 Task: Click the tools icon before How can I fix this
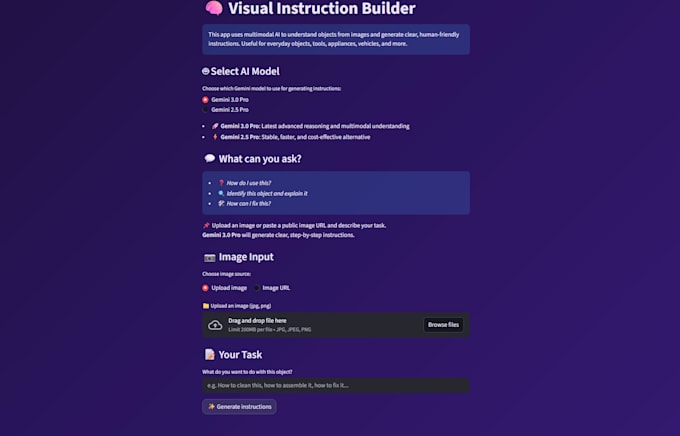221,203
